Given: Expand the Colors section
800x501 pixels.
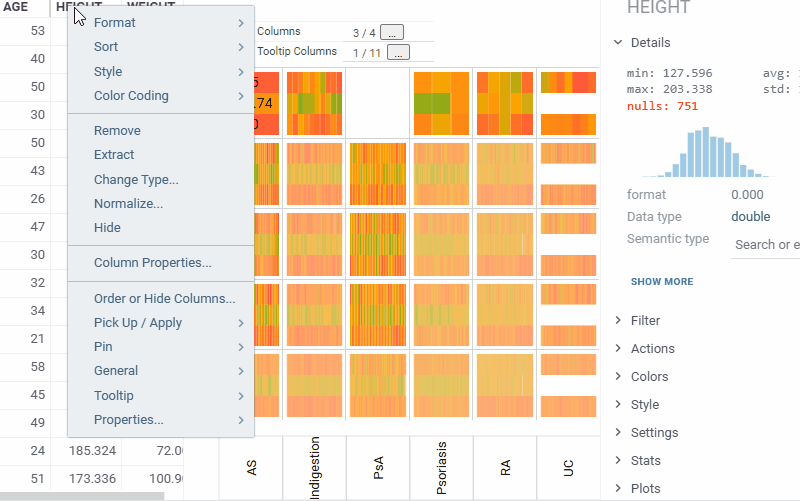Looking at the screenshot, I should (x=649, y=377).
